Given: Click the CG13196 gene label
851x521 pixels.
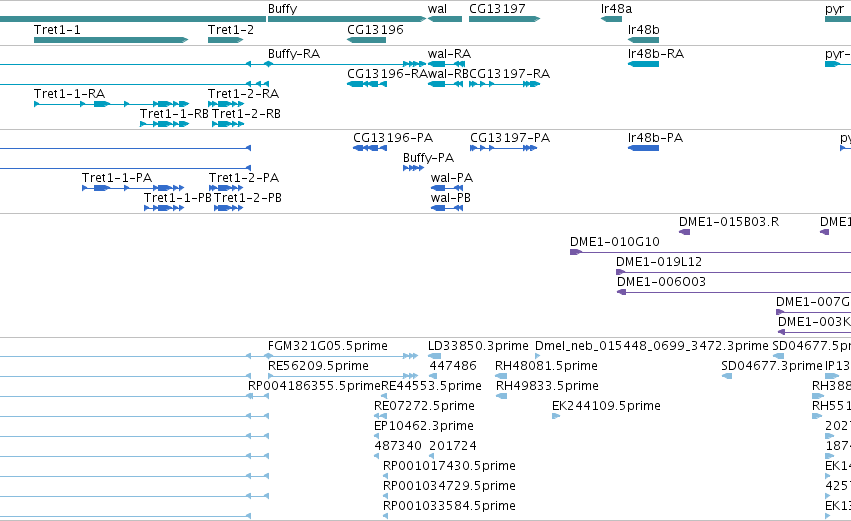Looking at the screenshot, I should point(375,30).
